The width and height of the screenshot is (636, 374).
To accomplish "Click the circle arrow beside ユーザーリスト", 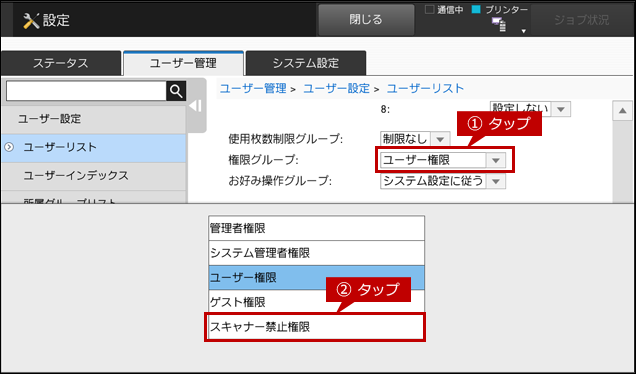I will click(x=9, y=147).
